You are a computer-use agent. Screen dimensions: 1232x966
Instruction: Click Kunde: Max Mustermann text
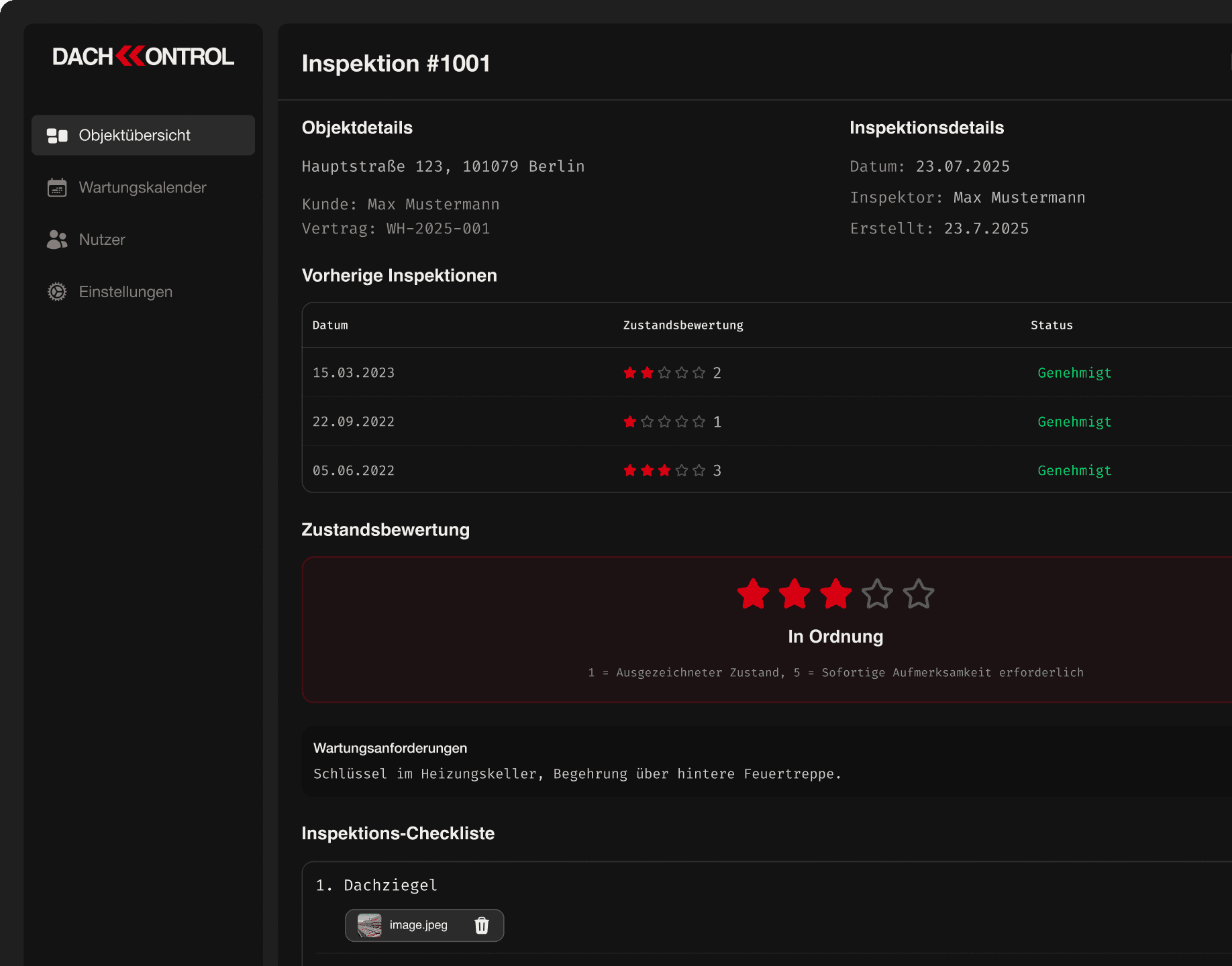coord(401,205)
